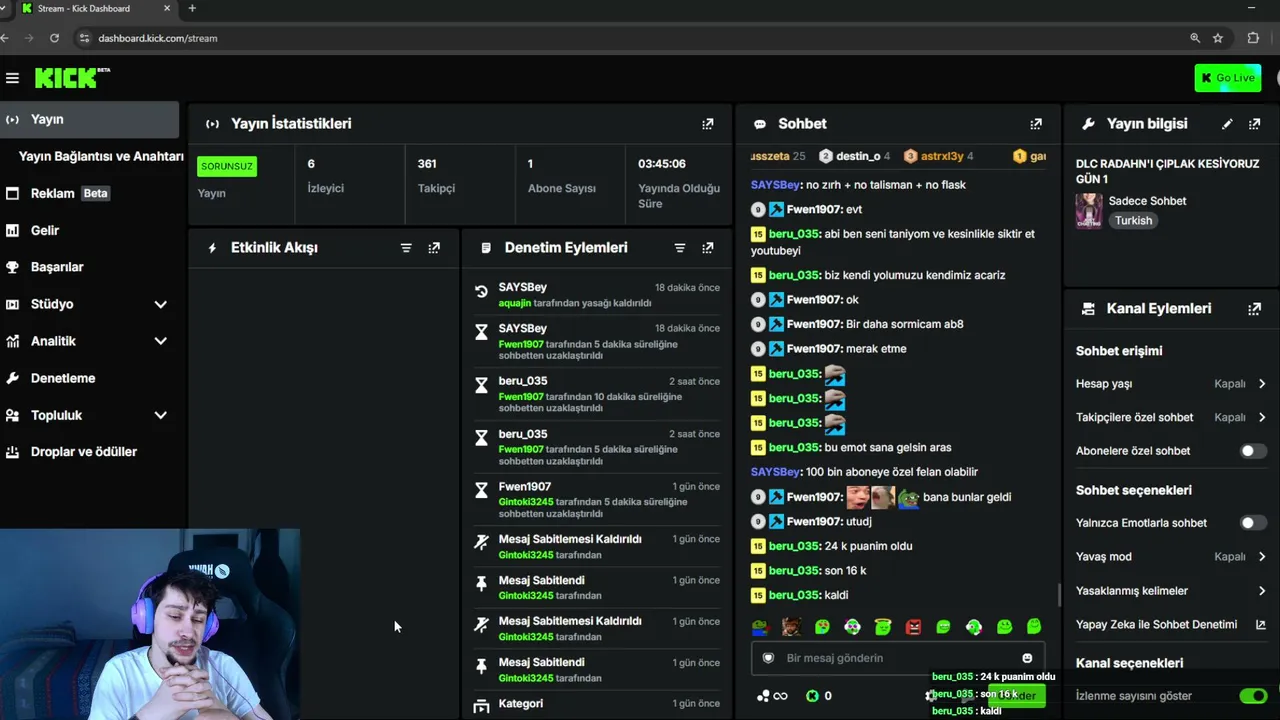Open Hesap yaşı setting
Viewport: 1280px width, 720px height.
pyautogui.click(x=1171, y=384)
